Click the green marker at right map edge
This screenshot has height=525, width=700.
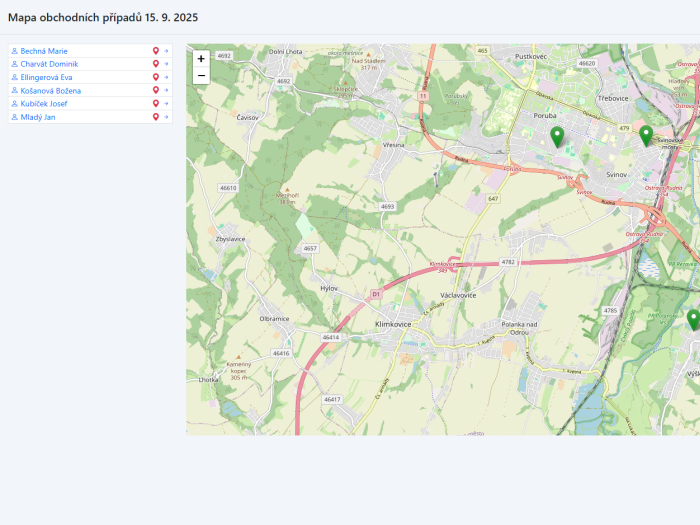[693, 319]
